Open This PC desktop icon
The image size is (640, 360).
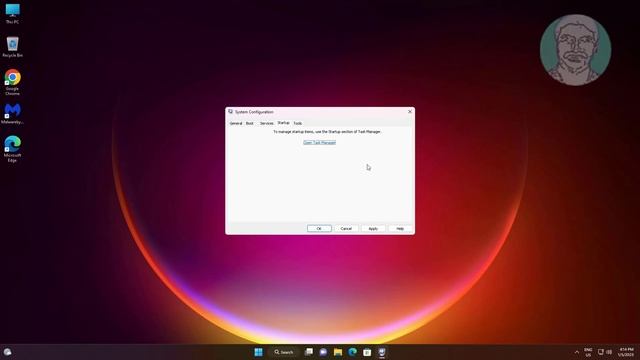tap(12, 13)
